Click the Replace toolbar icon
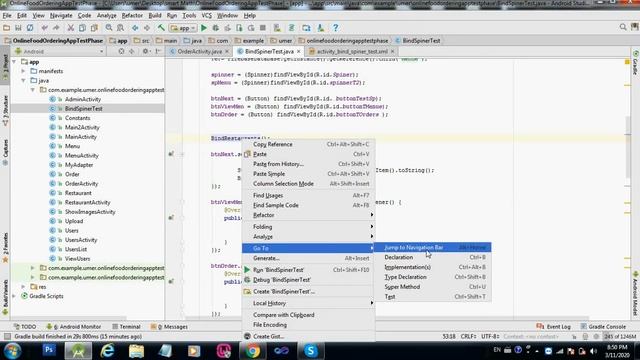640x360 pixels. pos(120,28)
